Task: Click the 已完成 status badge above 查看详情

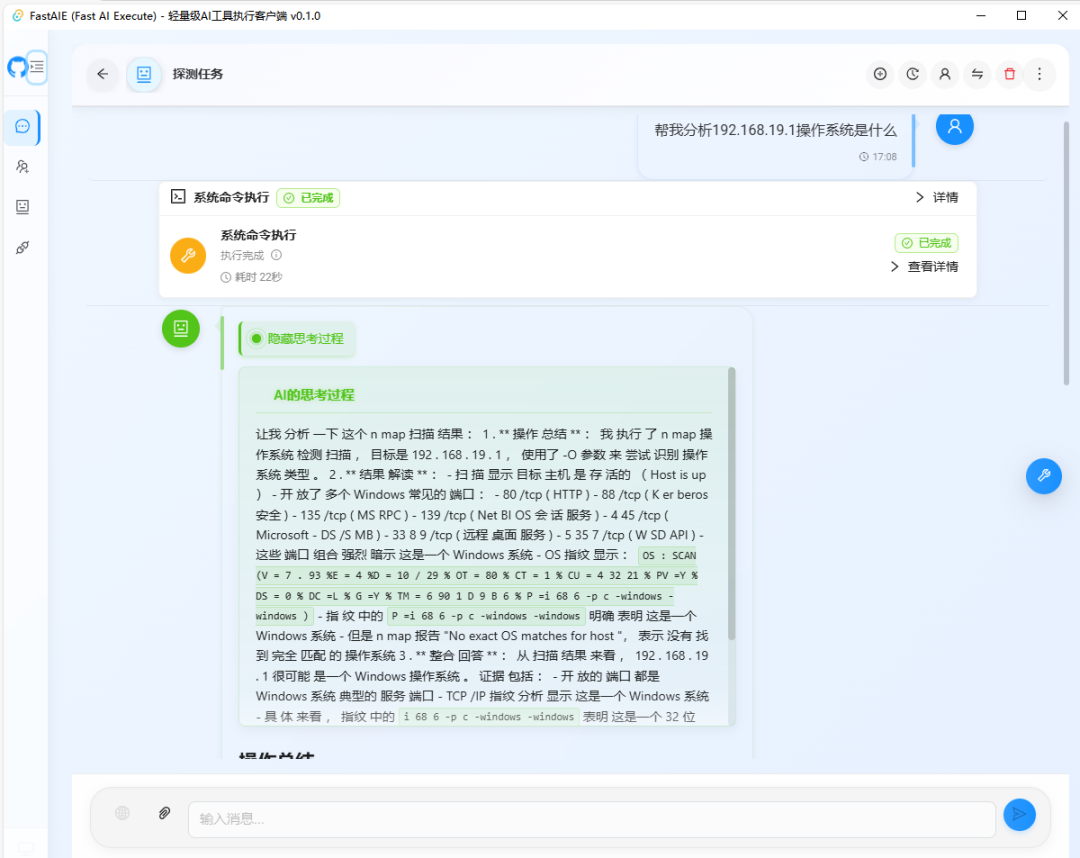Action: 926,243
